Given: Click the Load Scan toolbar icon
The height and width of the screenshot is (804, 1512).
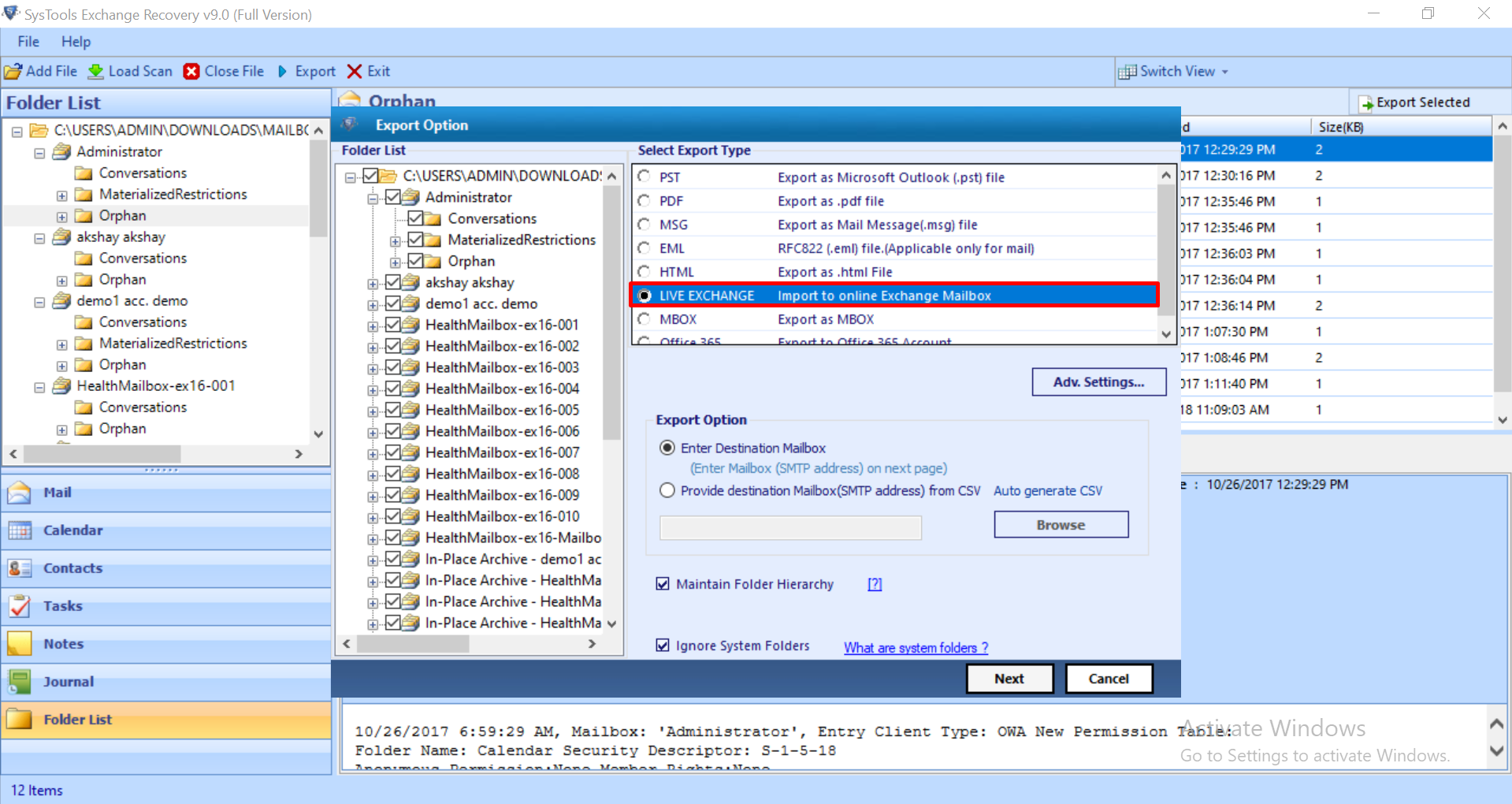Looking at the screenshot, I should [96, 72].
